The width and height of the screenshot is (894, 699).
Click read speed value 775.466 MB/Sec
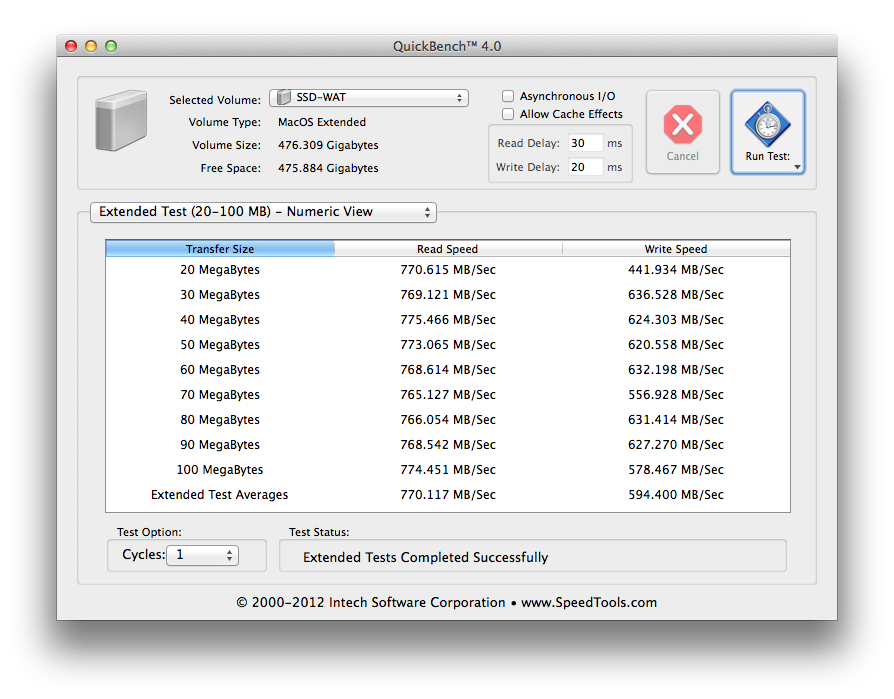tap(448, 320)
